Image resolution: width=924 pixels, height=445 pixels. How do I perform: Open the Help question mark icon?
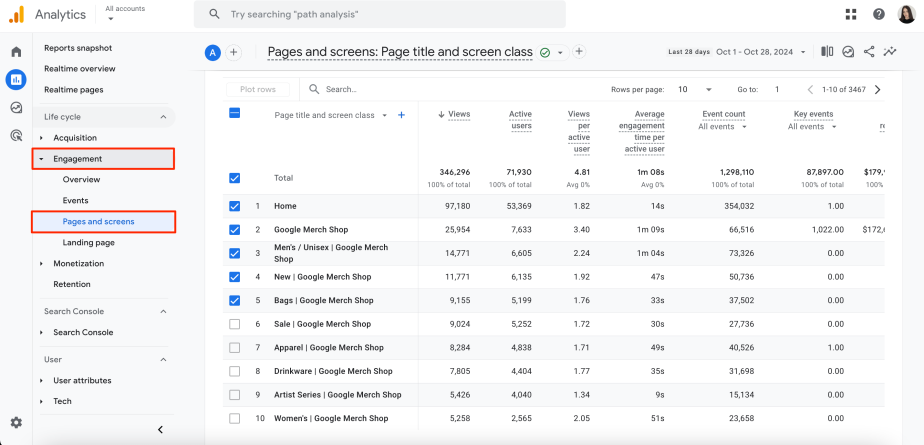pyautogui.click(x=879, y=14)
